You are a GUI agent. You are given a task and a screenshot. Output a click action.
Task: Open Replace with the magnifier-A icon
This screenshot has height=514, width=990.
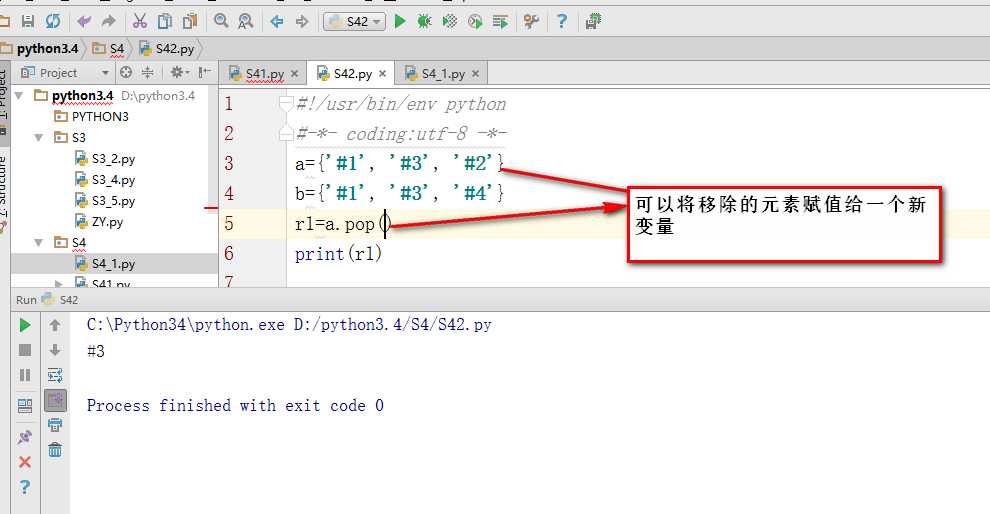click(246, 21)
